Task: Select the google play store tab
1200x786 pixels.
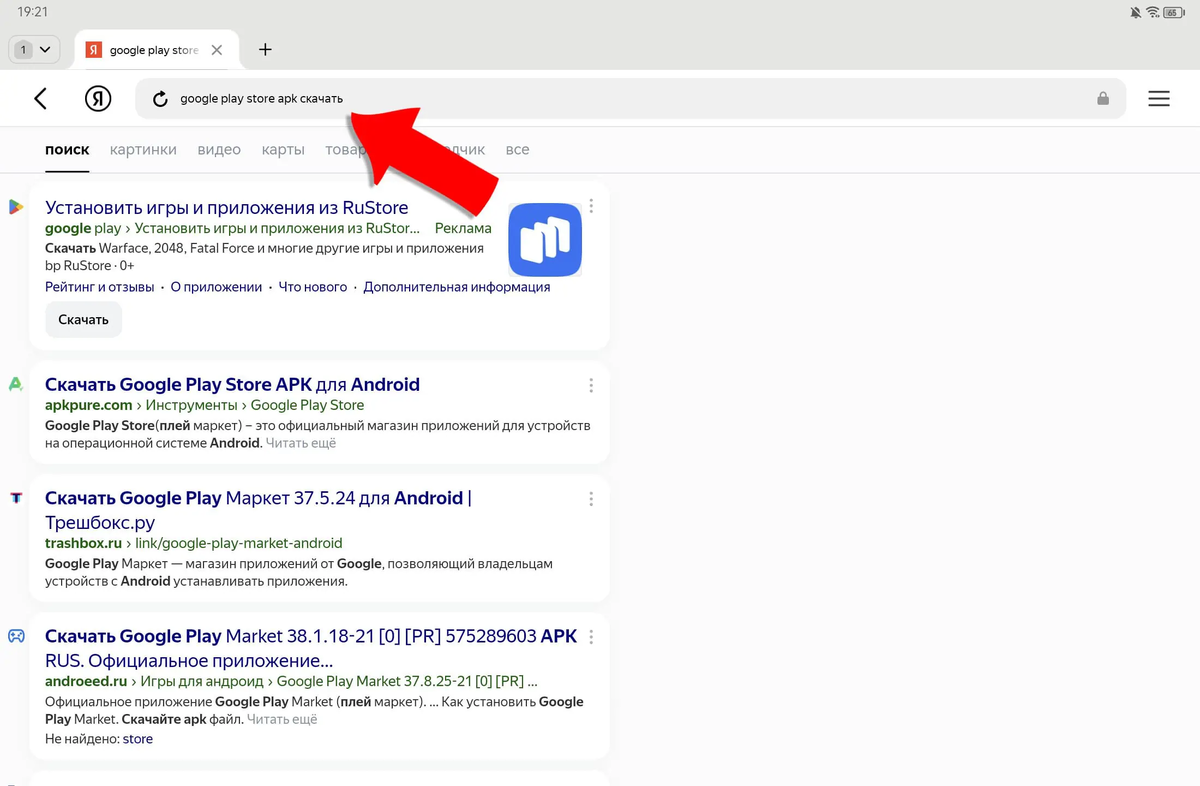Action: 155,50
